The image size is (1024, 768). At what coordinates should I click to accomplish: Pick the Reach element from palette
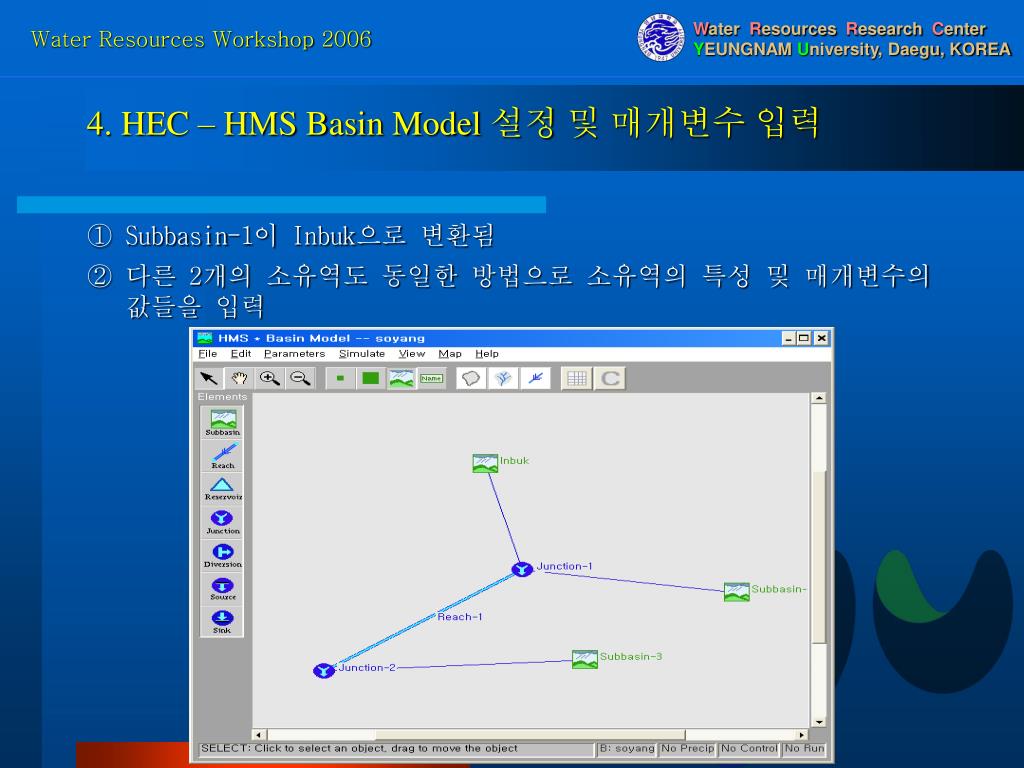222,456
